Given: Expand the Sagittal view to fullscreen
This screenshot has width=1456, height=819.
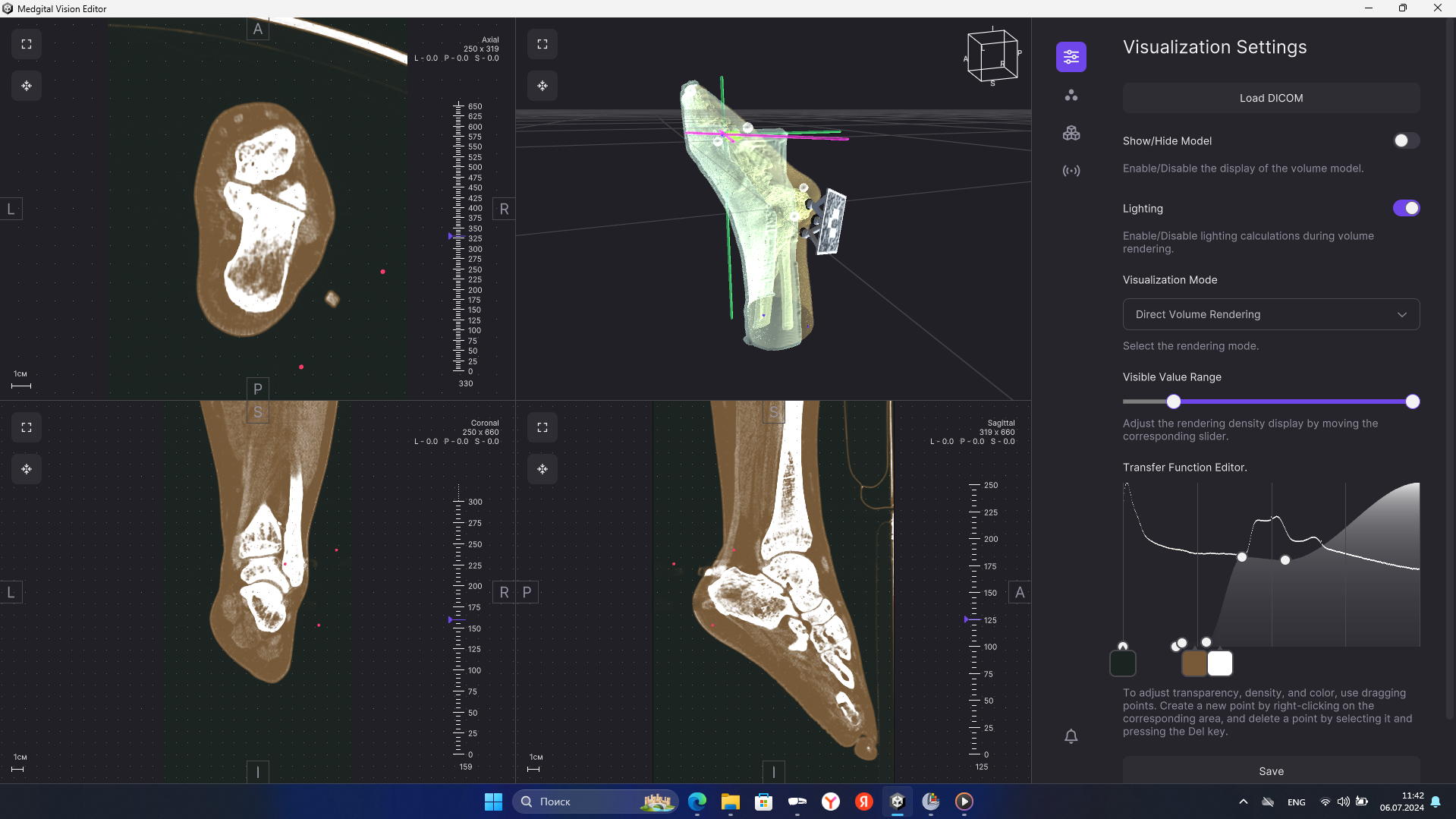Looking at the screenshot, I should pos(542,427).
